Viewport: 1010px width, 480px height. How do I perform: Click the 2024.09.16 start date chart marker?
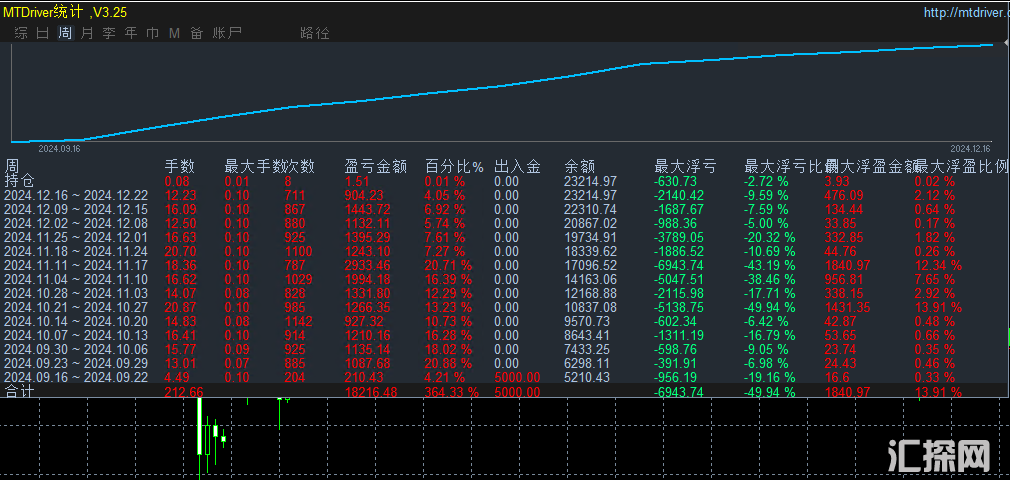tap(58, 147)
